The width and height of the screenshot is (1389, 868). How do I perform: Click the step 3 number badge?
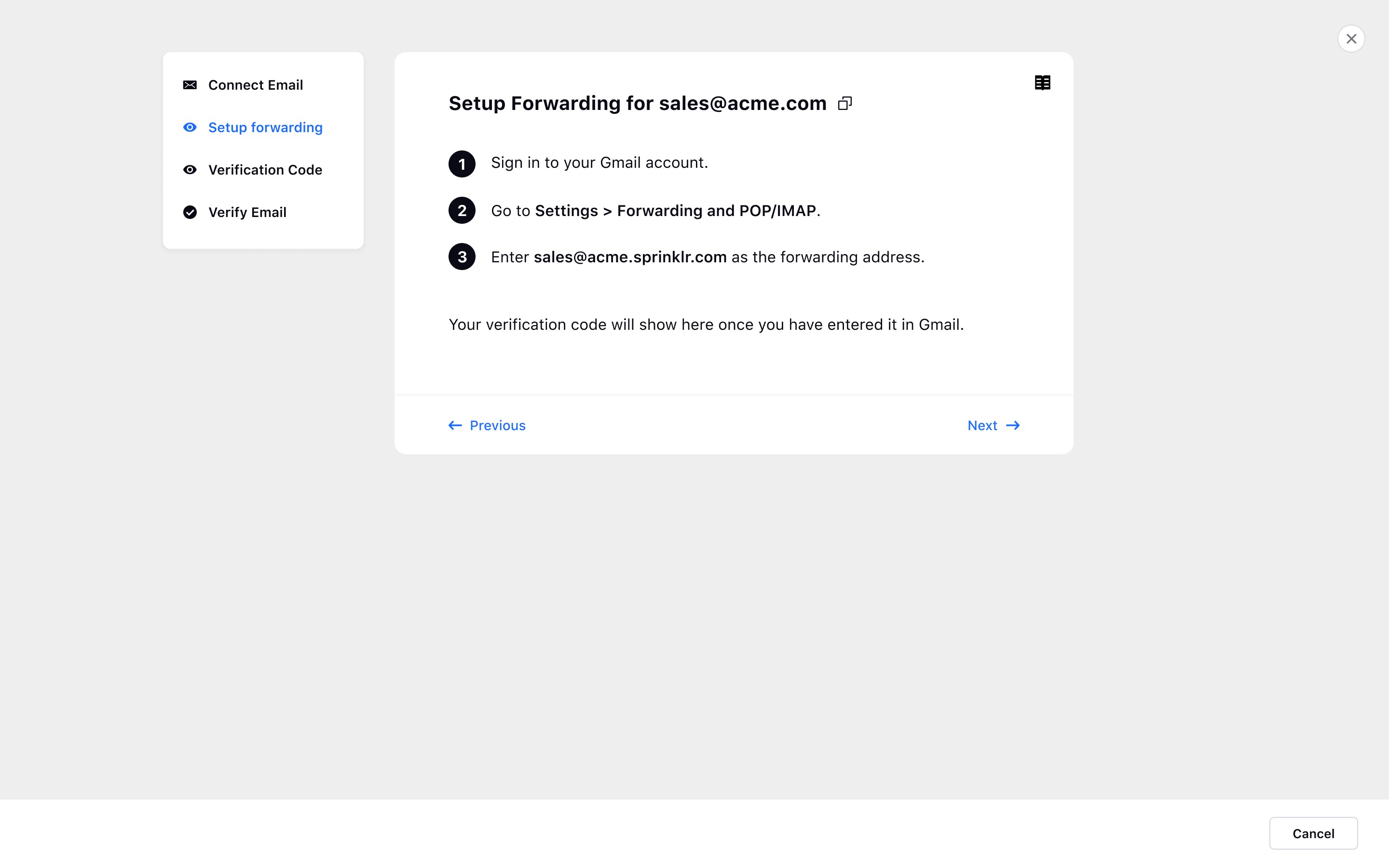tap(462, 257)
